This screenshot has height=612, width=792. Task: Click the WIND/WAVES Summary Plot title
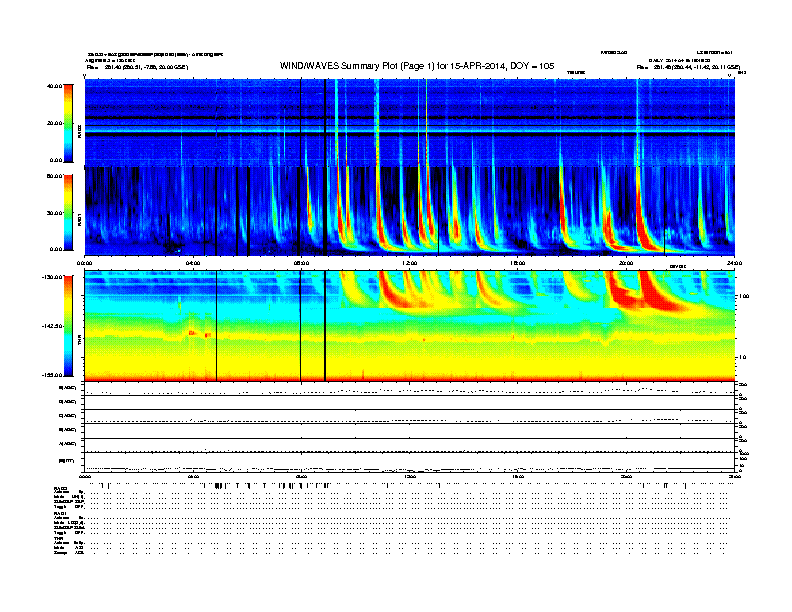(417, 66)
